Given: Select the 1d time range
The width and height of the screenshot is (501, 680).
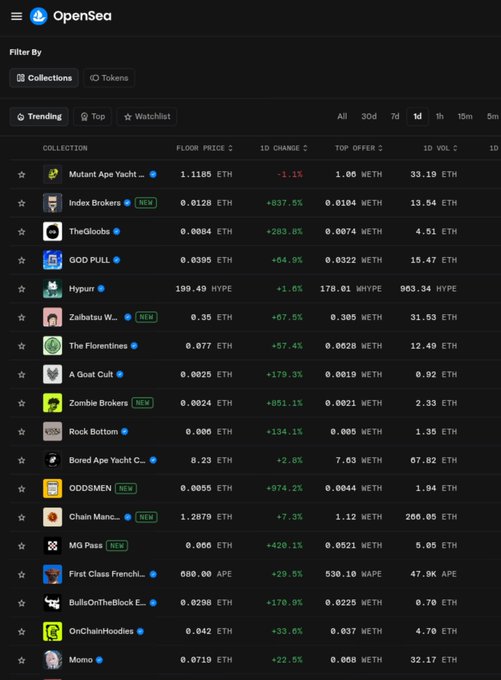Looking at the screenshot, I should (417, 116).
